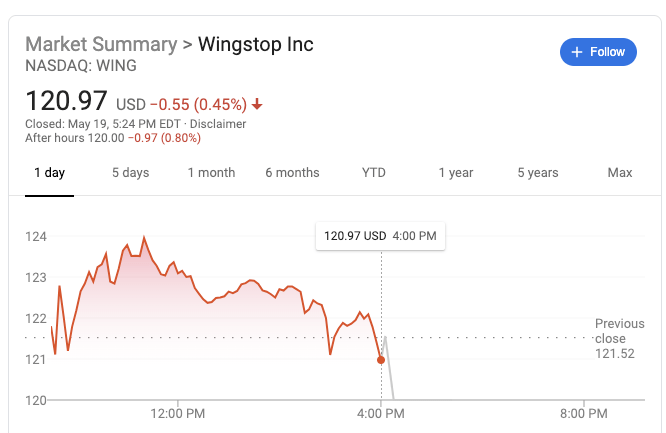Click the Previous close 121.52 label
The image size is (666, 433).
point(620,338)
